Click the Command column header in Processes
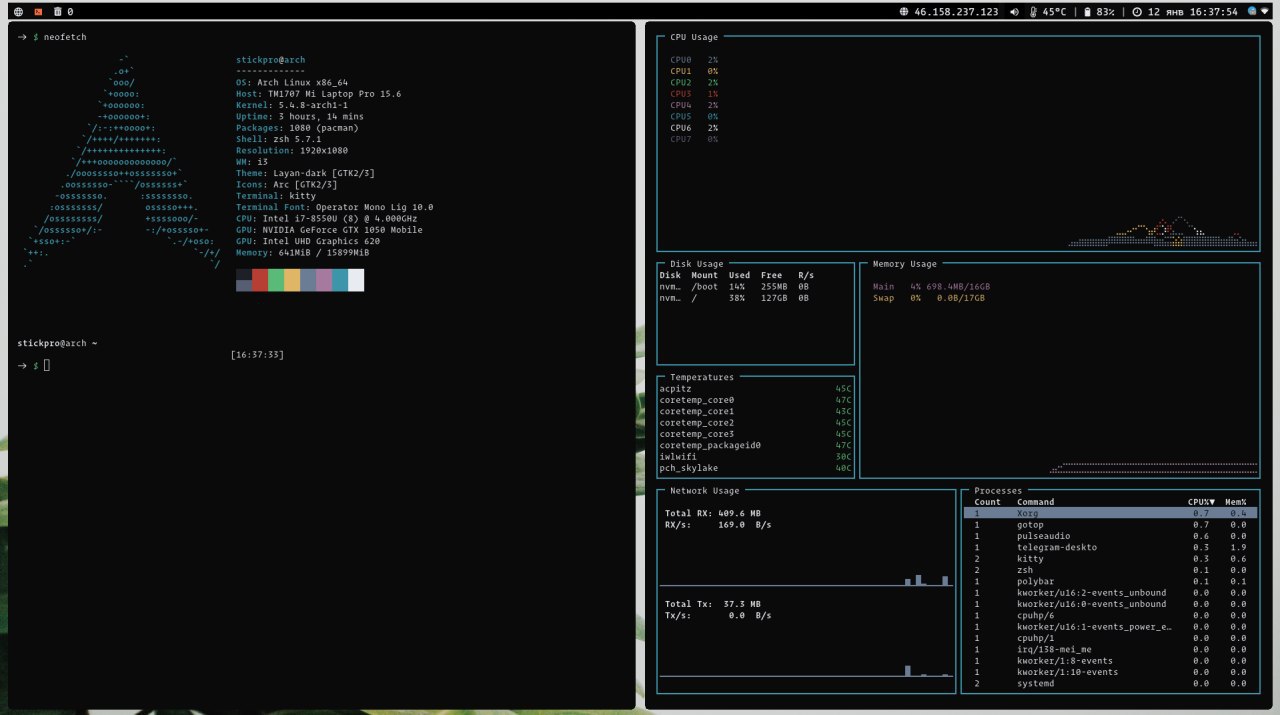This screenshot has width=1280, height=715. point(1035,502)
